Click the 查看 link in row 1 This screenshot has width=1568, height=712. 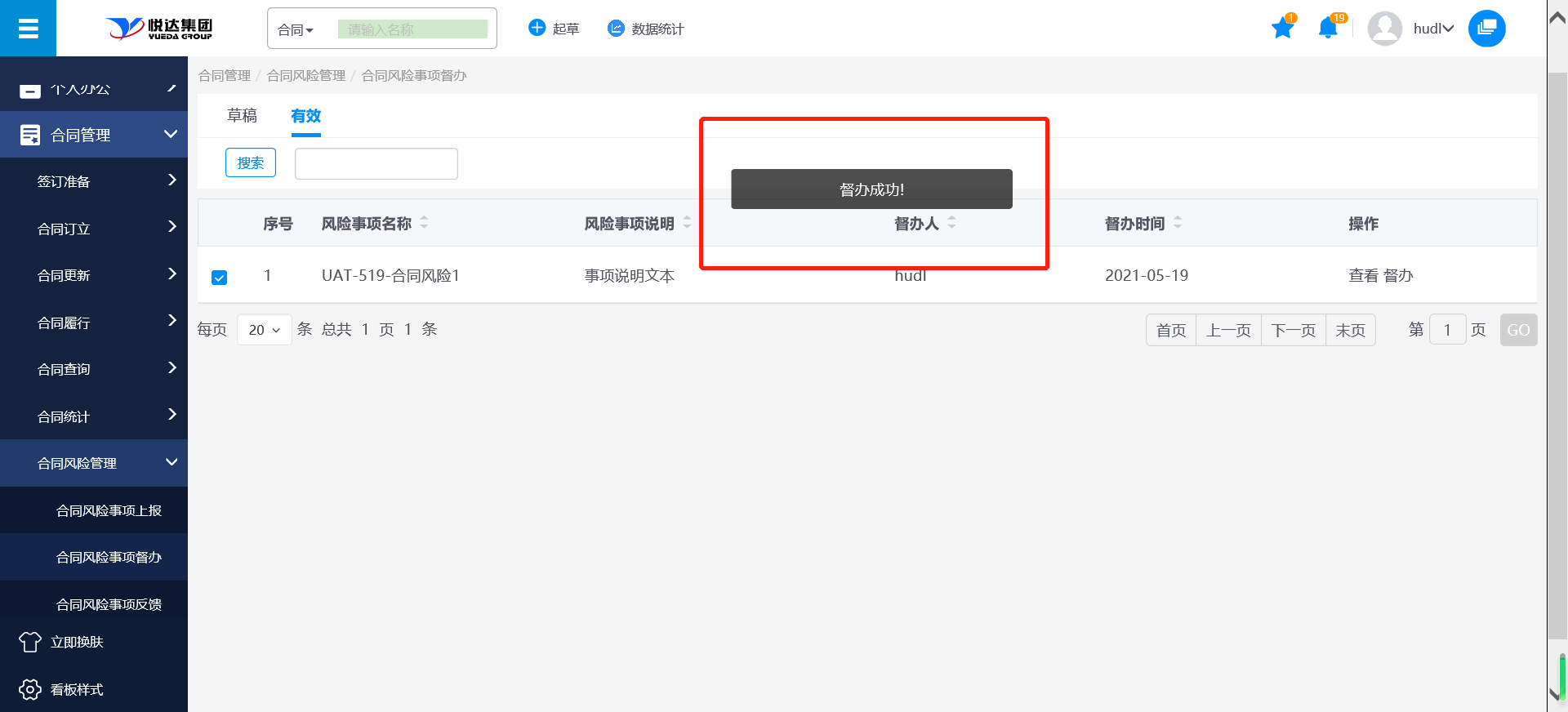point(1362,276)
